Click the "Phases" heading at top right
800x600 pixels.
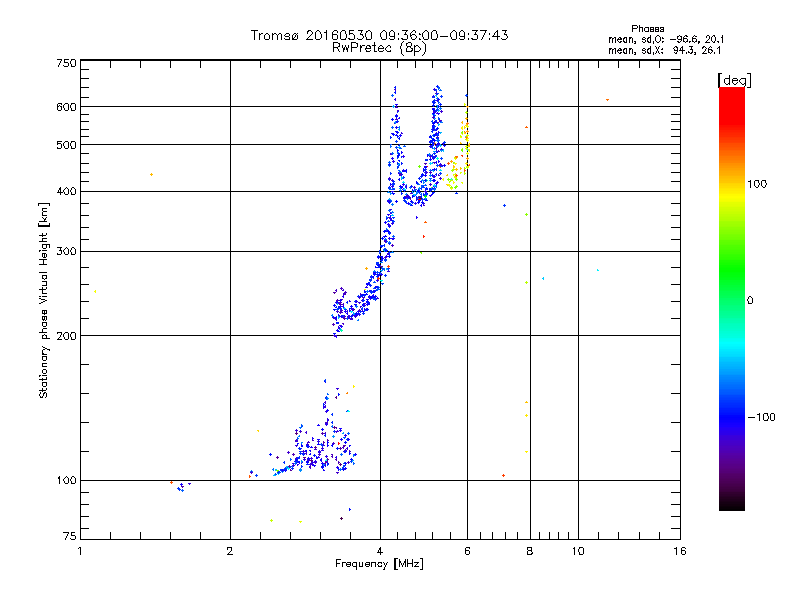tap(647, 29)
